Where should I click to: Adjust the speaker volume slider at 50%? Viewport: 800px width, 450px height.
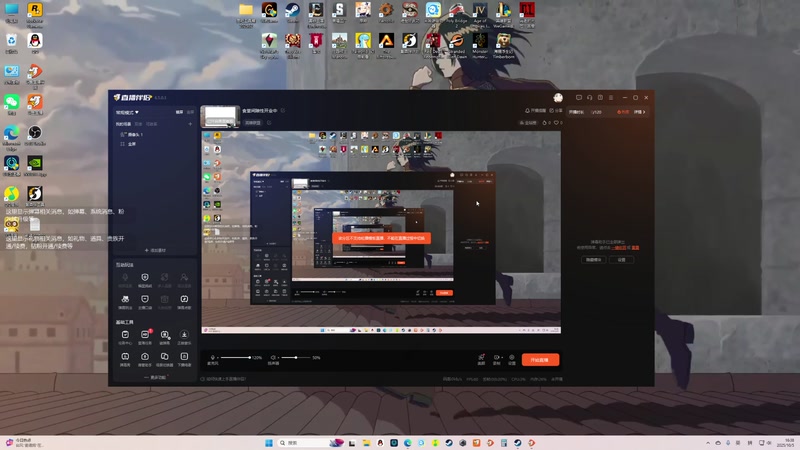[x=295, y=358]
